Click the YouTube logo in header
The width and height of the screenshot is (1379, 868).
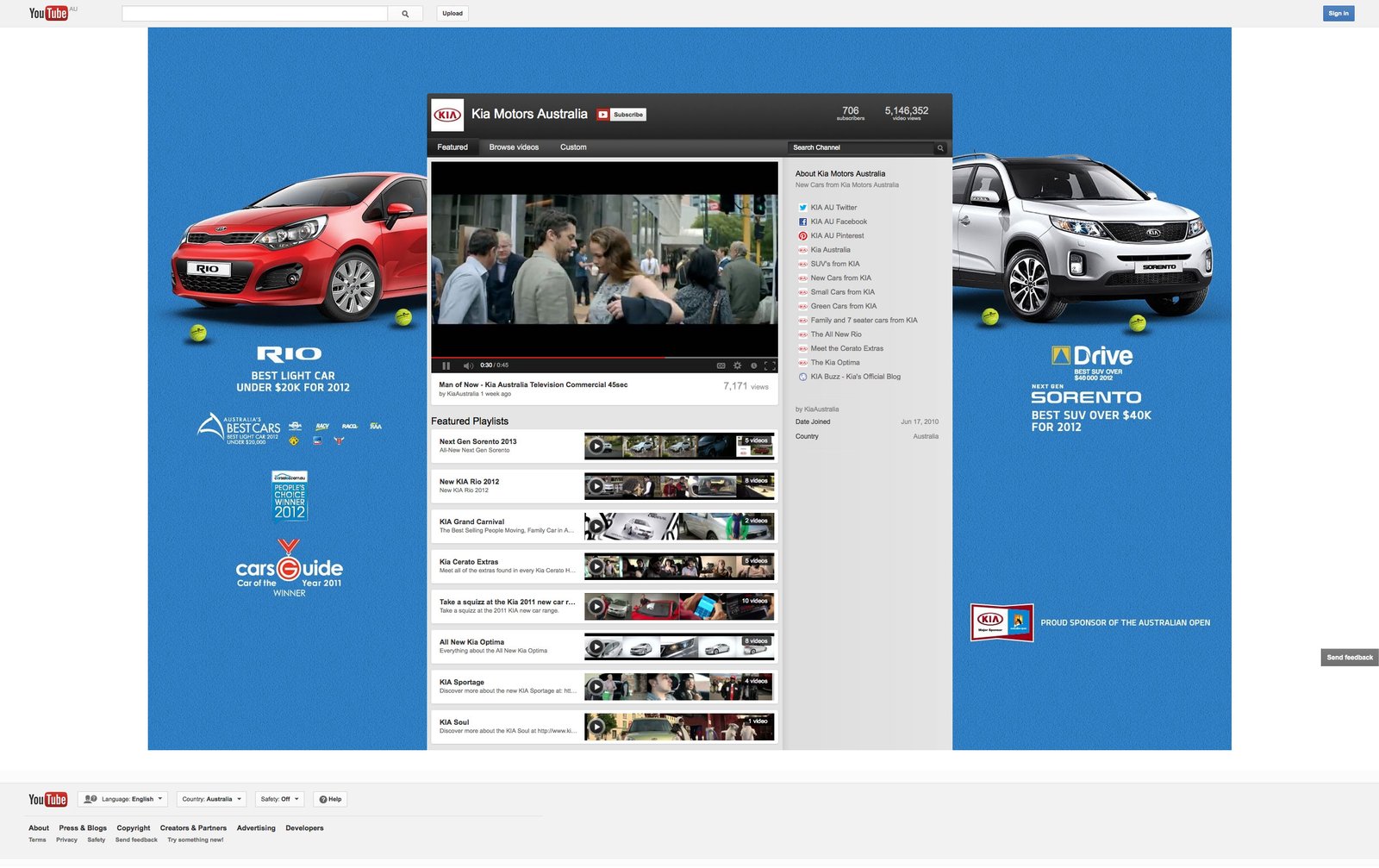click(x=48, y=13)
